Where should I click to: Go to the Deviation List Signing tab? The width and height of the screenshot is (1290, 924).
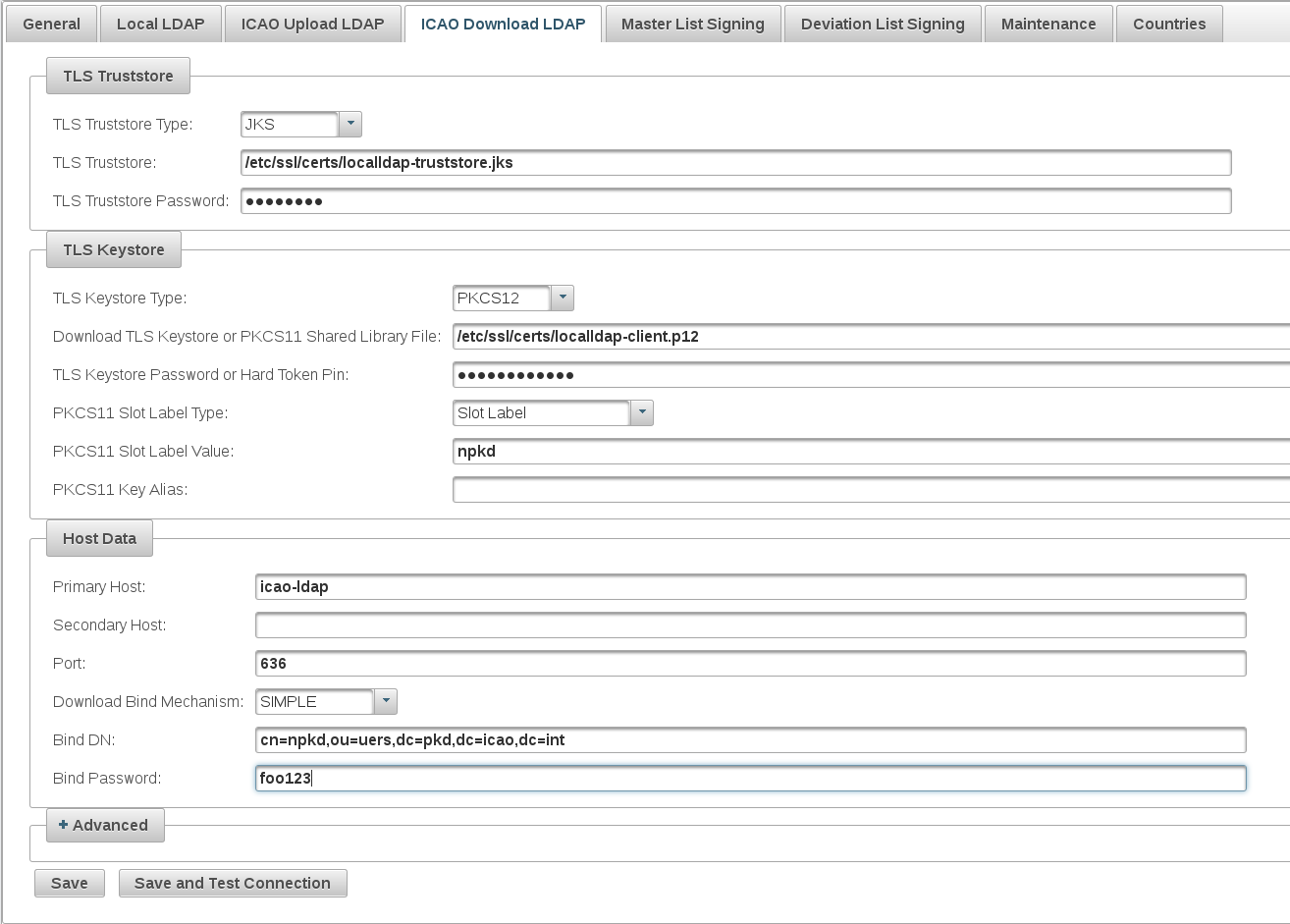(882, 24)
